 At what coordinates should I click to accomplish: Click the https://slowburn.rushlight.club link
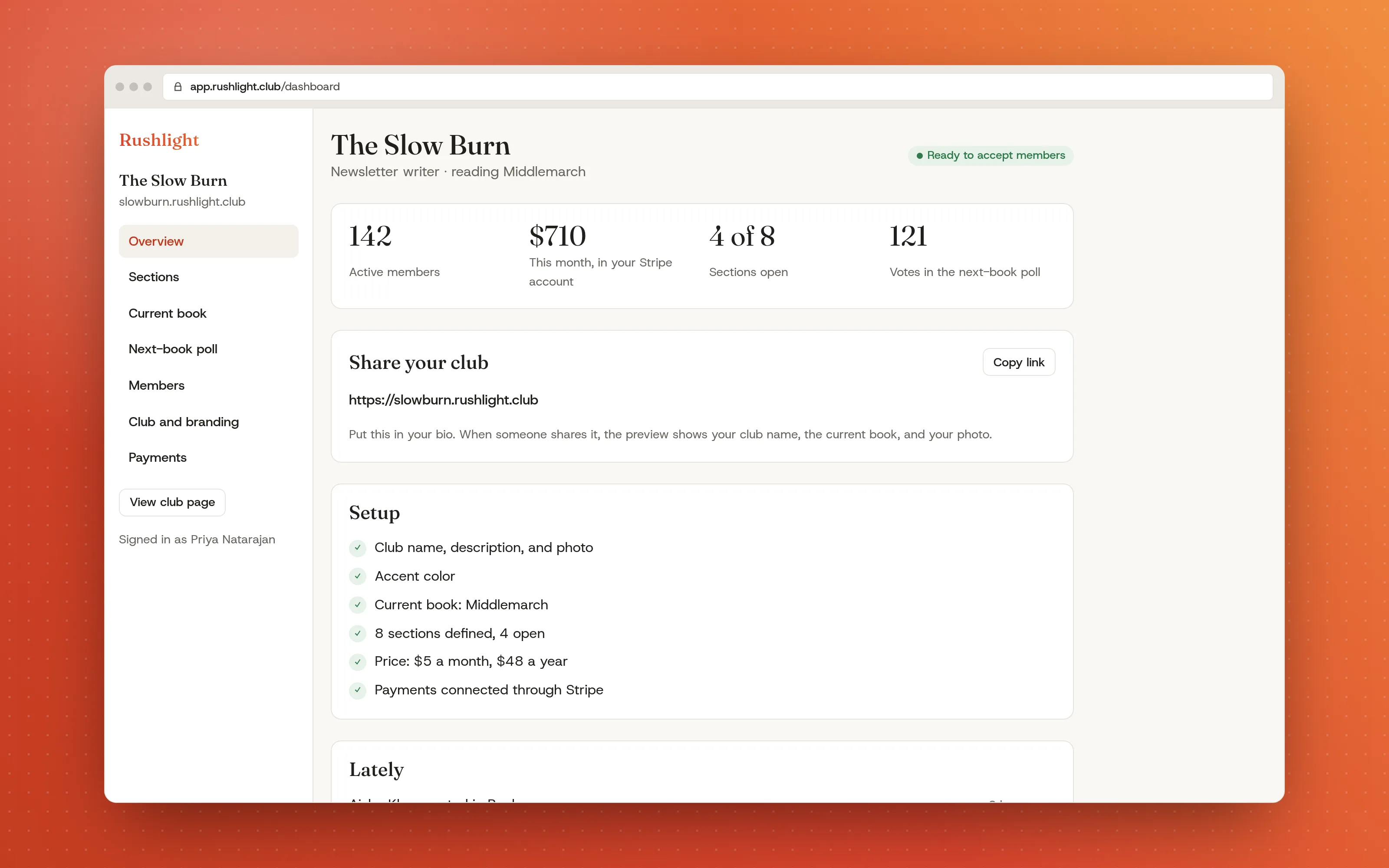click(x=443, y=400)
